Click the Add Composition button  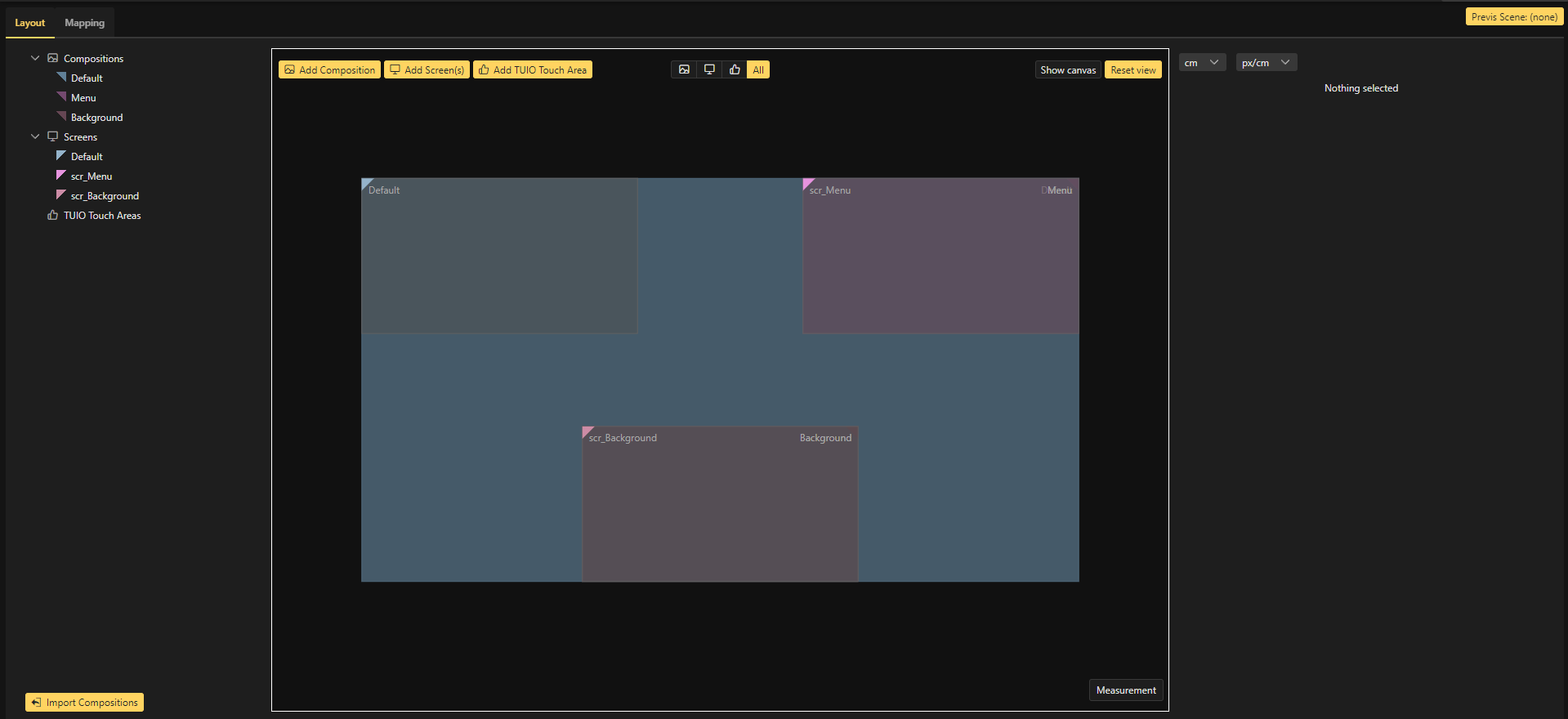tap(329, 70)
